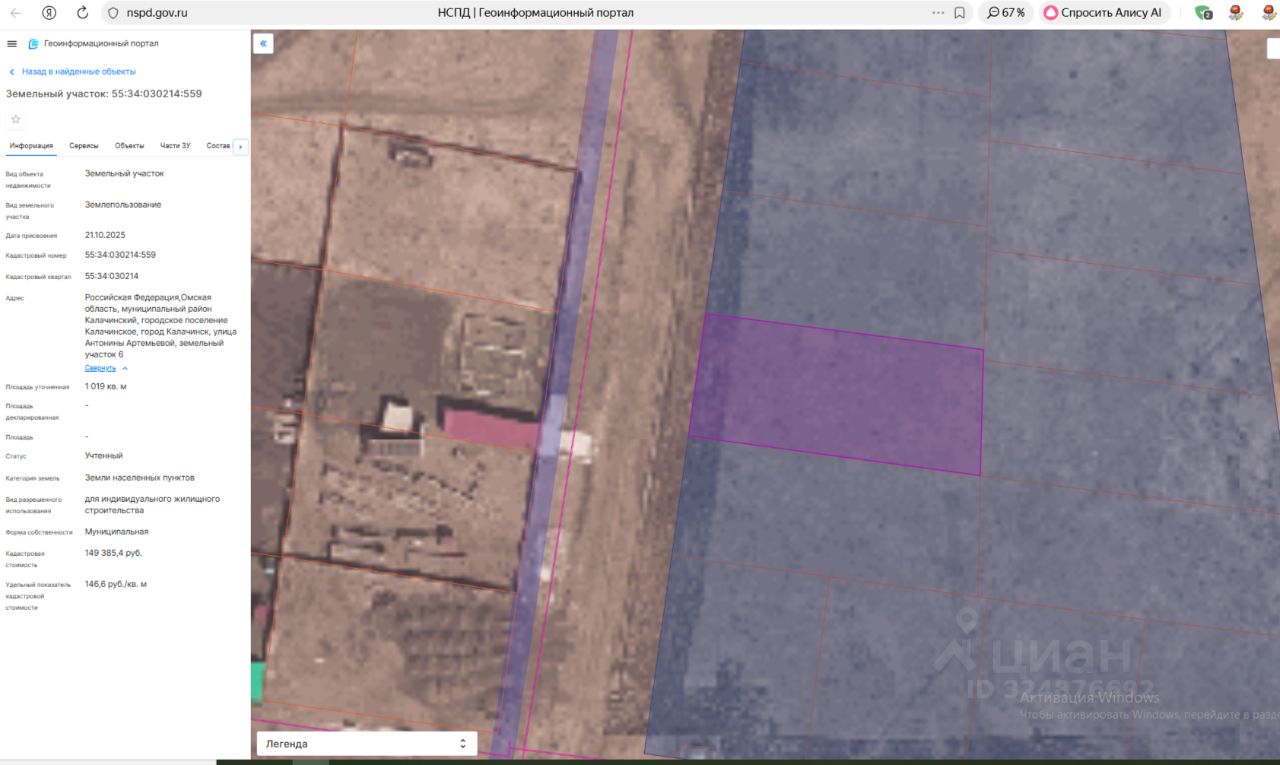The image size is (1280, 765).
Task: Click the parcel title Земельный участок: 55:34:030214:559
Action: pyautogui.click(x=104, y=94)
